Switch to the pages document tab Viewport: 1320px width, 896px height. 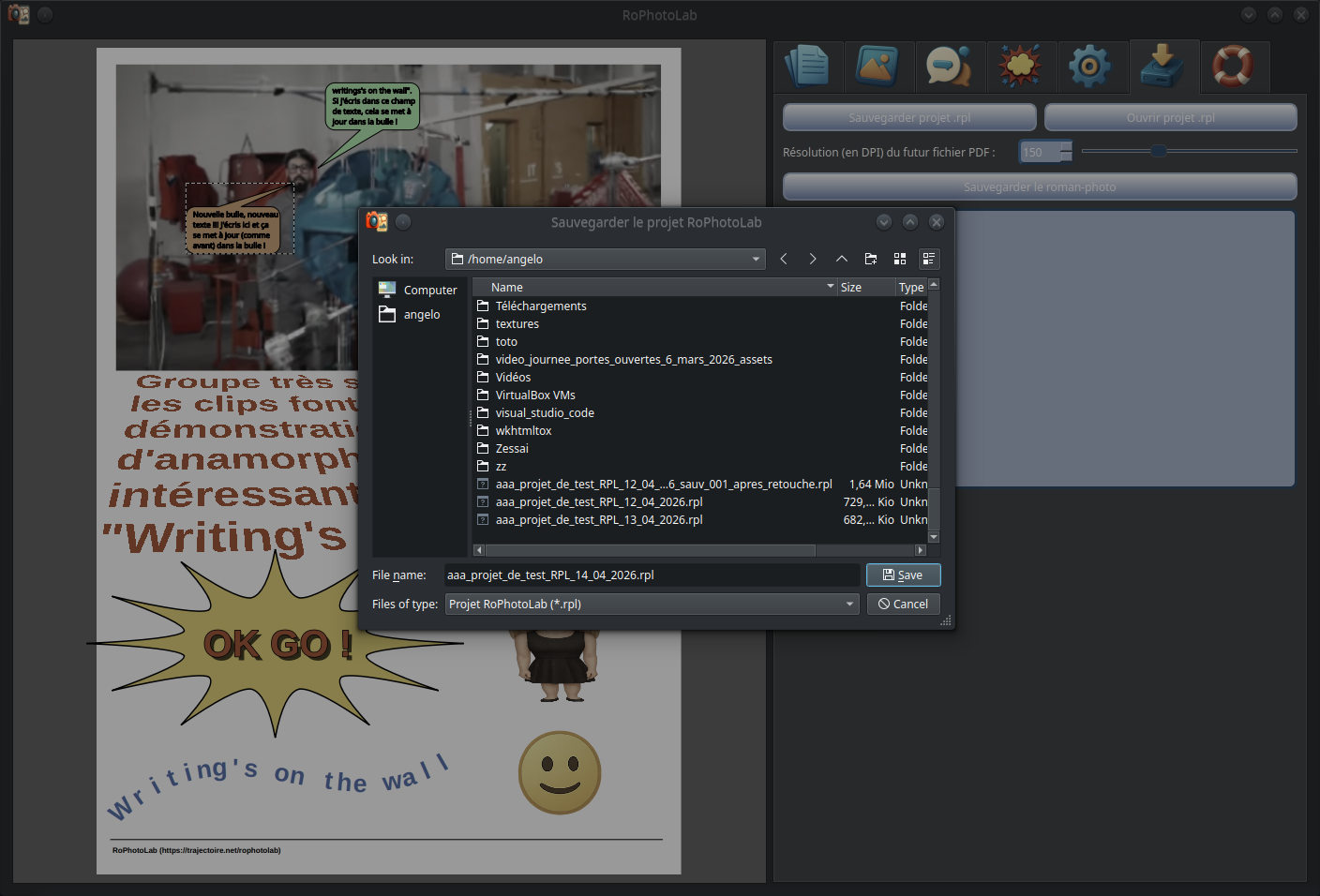[x=807, y=67]
